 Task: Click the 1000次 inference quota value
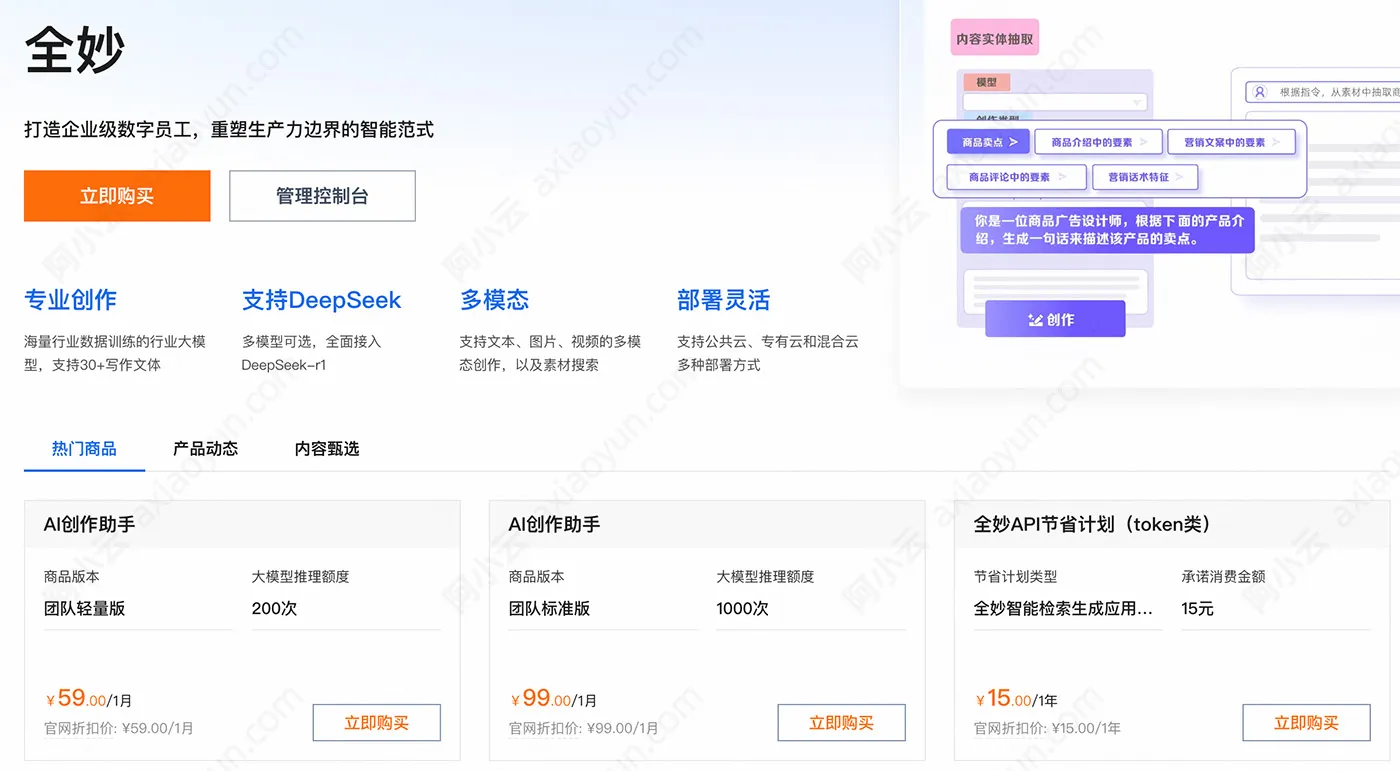click(742, 608)
